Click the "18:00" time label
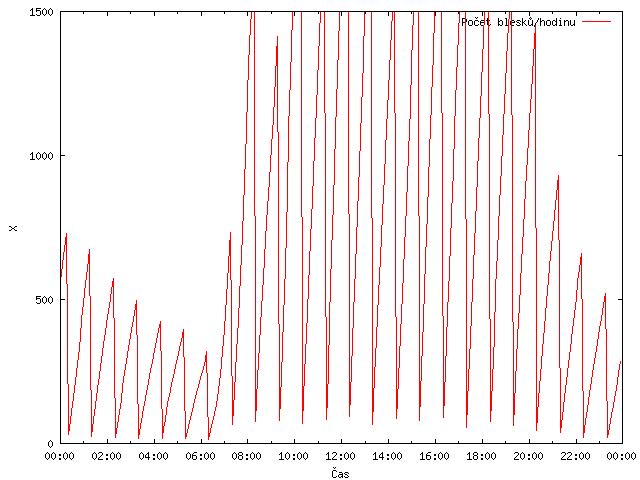This screenshot has width=640, height=480. (x=482, y=456)
